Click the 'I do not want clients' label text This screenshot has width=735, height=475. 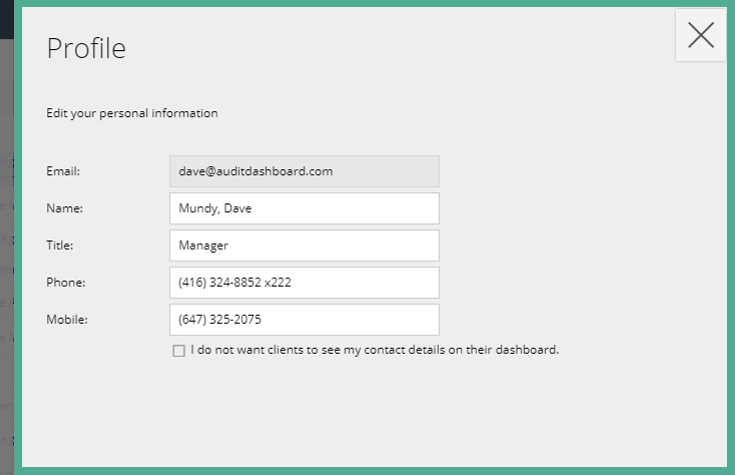[x=374, y=350]
